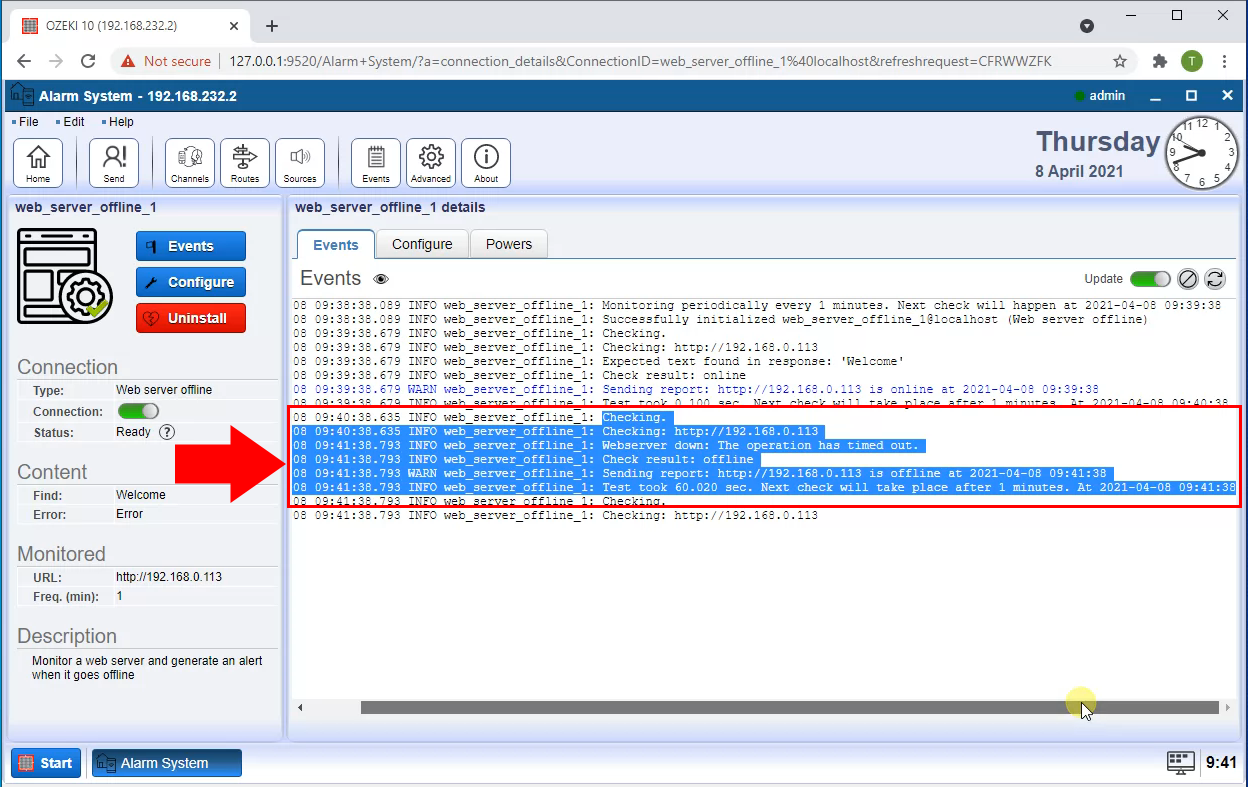Screen dimensions: 1248x787
Task: Open the Sources toolbar icon
Action: click(300, 162)
